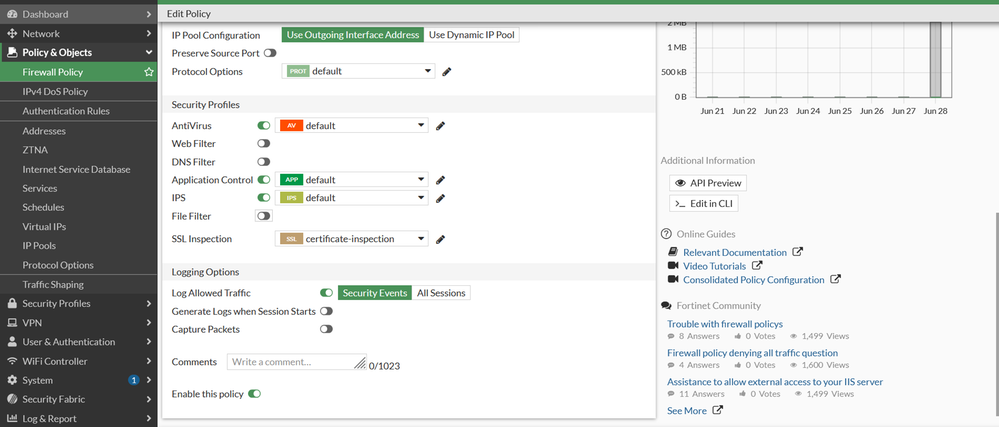The width and height of the screenshot is (999, 427).
Task: Favorite Firewall Policy with star icon
Action: [x=149, y=72]
